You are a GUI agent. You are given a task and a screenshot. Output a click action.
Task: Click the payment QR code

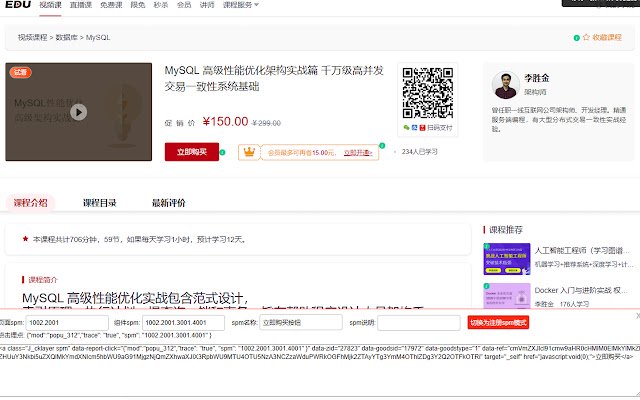(428, 93)
